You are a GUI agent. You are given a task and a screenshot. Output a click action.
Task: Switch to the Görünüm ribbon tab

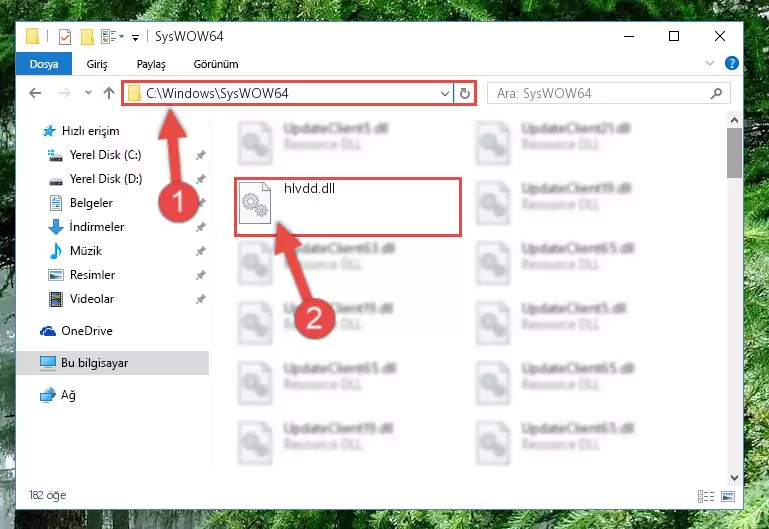click(216, 64)
